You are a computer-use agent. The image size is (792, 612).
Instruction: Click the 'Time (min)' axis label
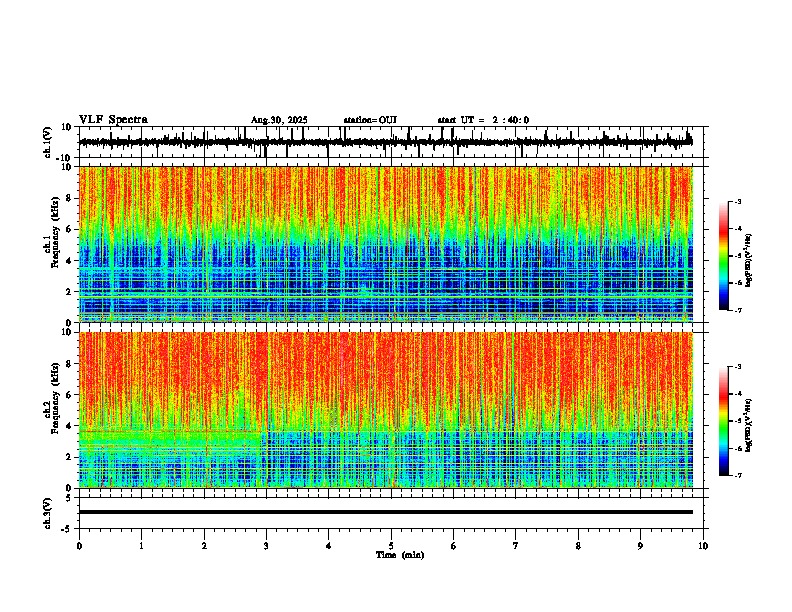[x=400, y=554]
